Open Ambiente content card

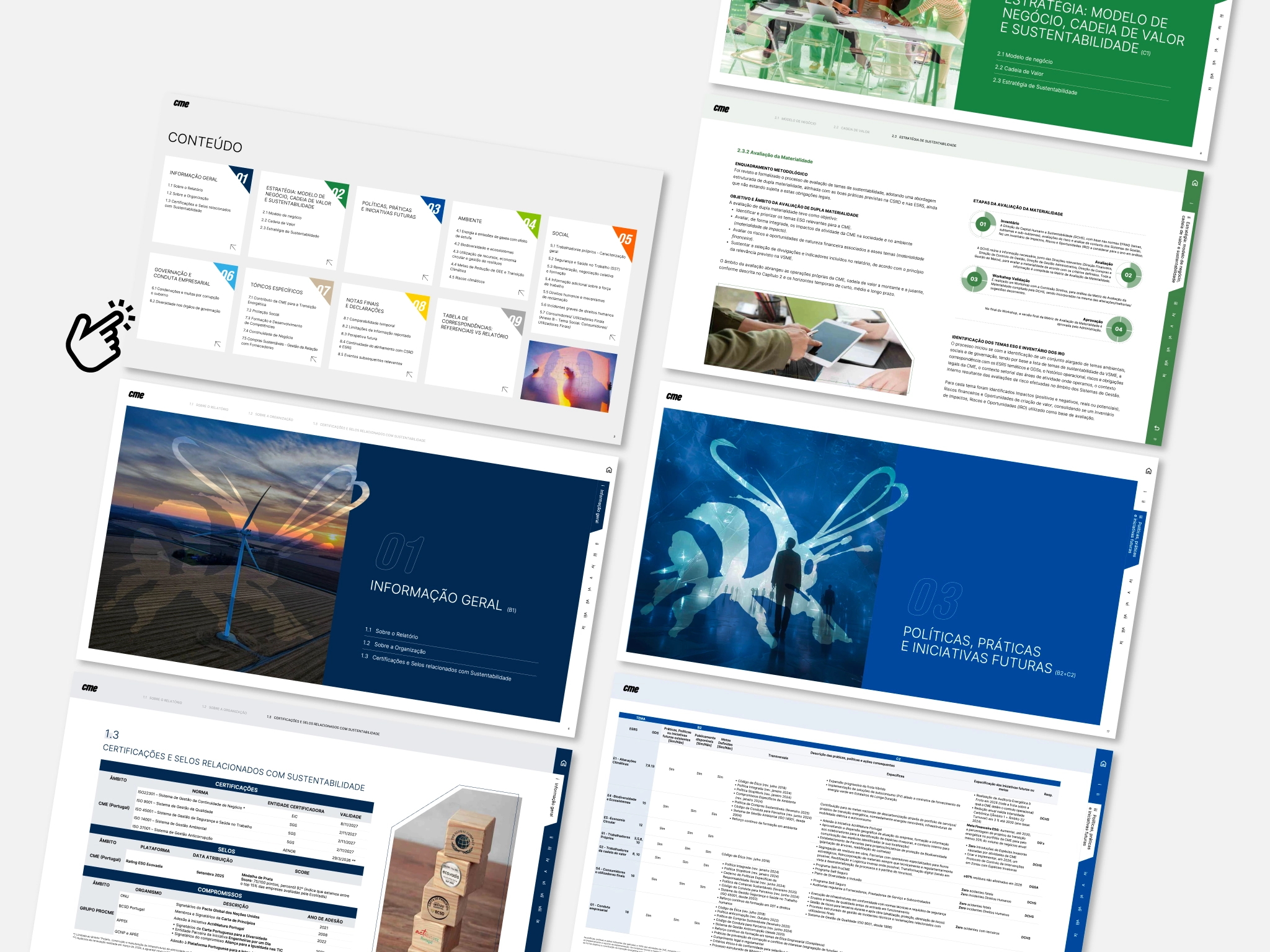click(491, 250)
